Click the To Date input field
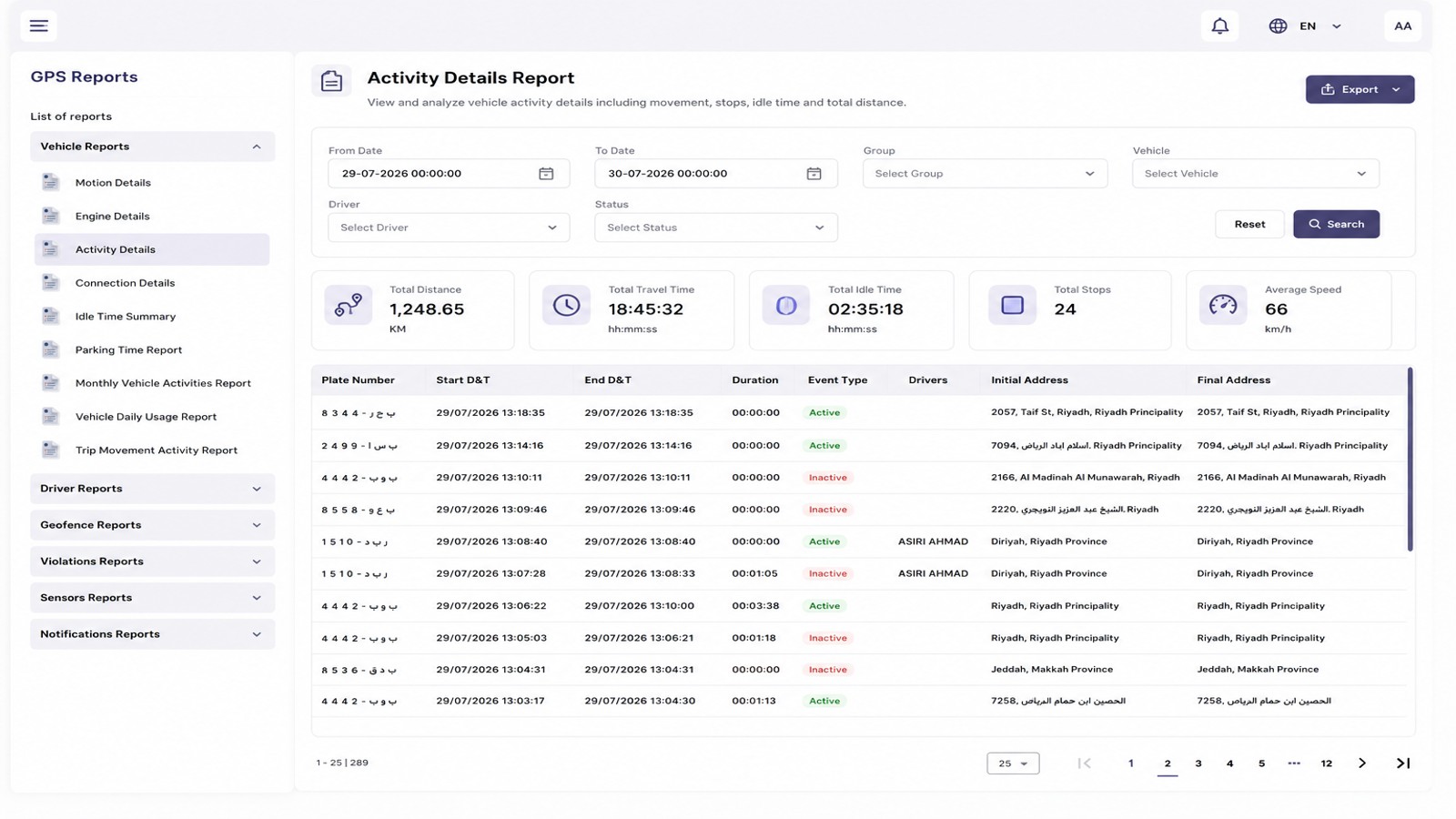 pyautogui.click(x=716, y=174)
